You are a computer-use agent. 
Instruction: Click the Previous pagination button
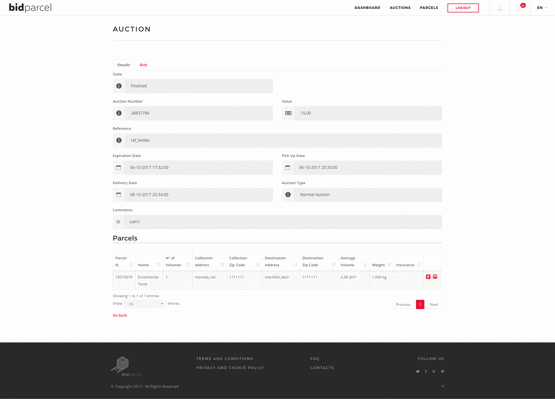tap(403, 304)
